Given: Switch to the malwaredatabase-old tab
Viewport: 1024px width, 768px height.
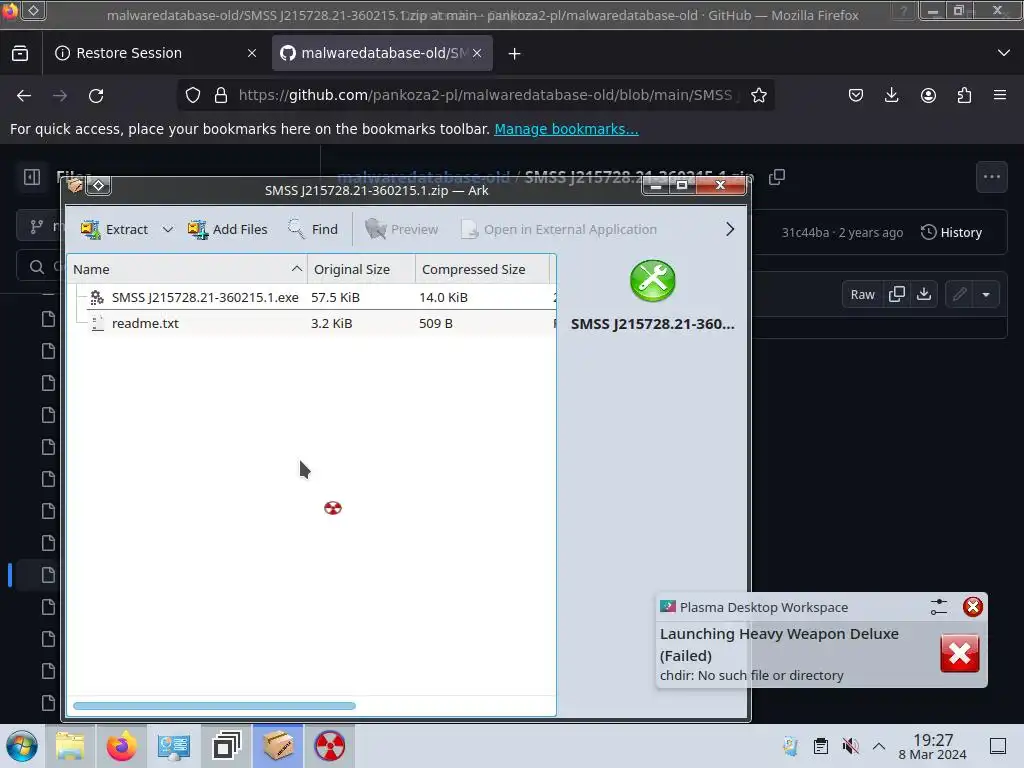Looking at the screenshot, I should (382, 53).
